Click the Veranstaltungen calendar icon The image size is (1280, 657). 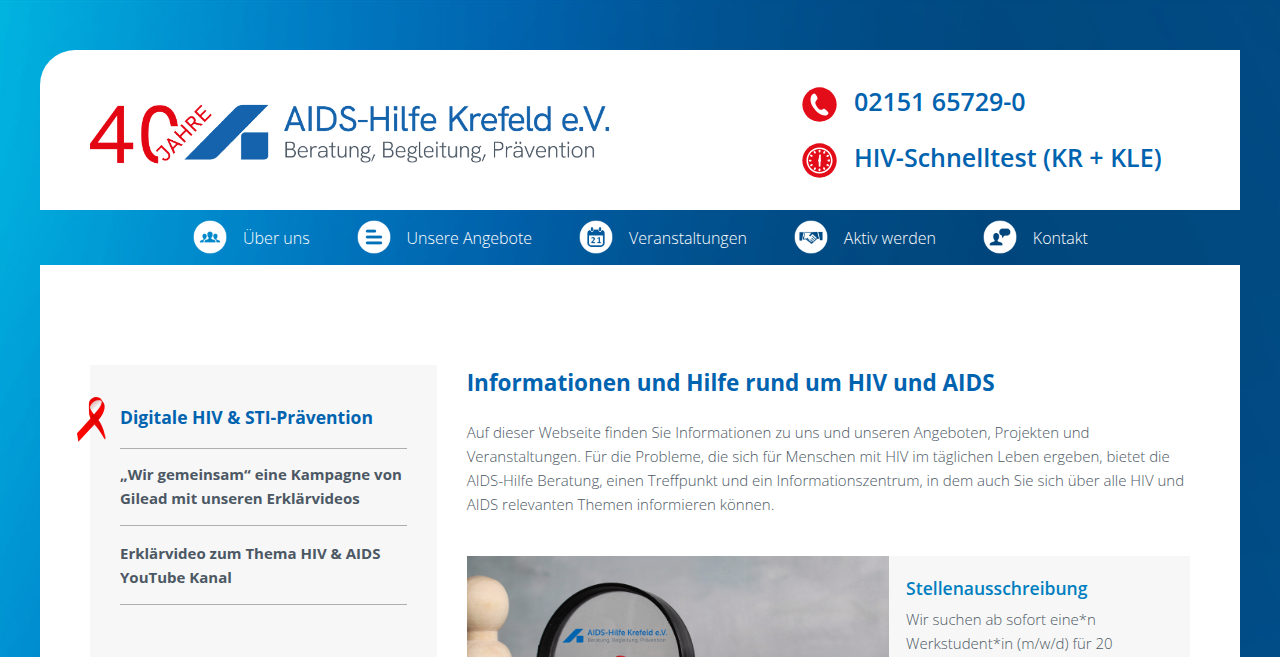(x=596, y=237)
